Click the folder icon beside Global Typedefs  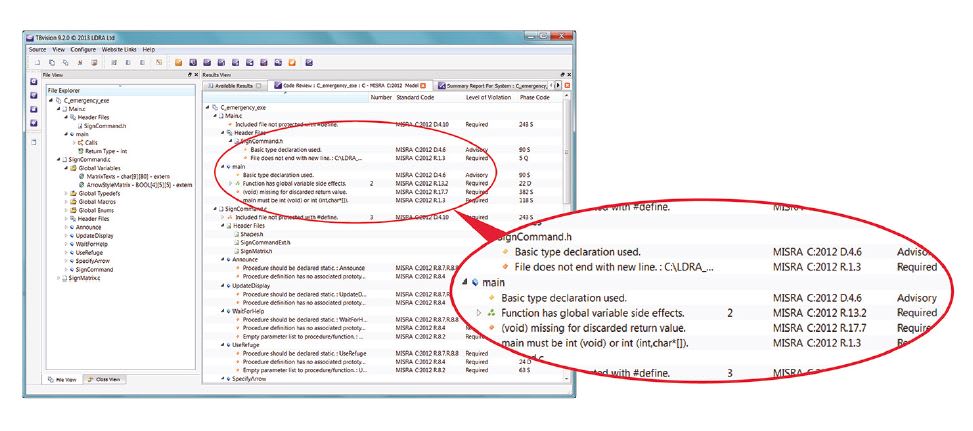tap(73, 193)
